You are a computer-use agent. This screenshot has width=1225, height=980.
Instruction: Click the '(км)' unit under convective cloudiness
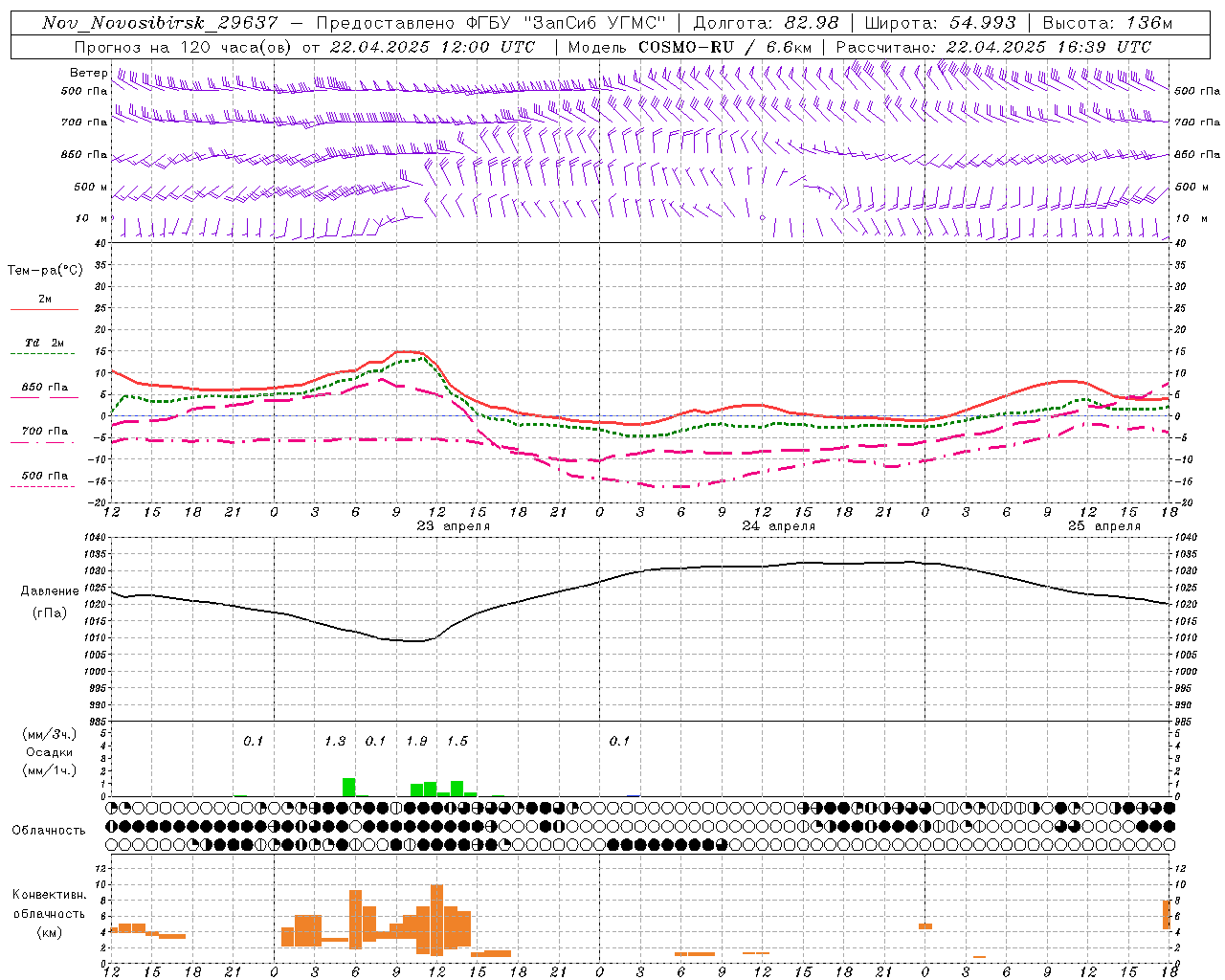pyautogui.click(x=49, y=932)
